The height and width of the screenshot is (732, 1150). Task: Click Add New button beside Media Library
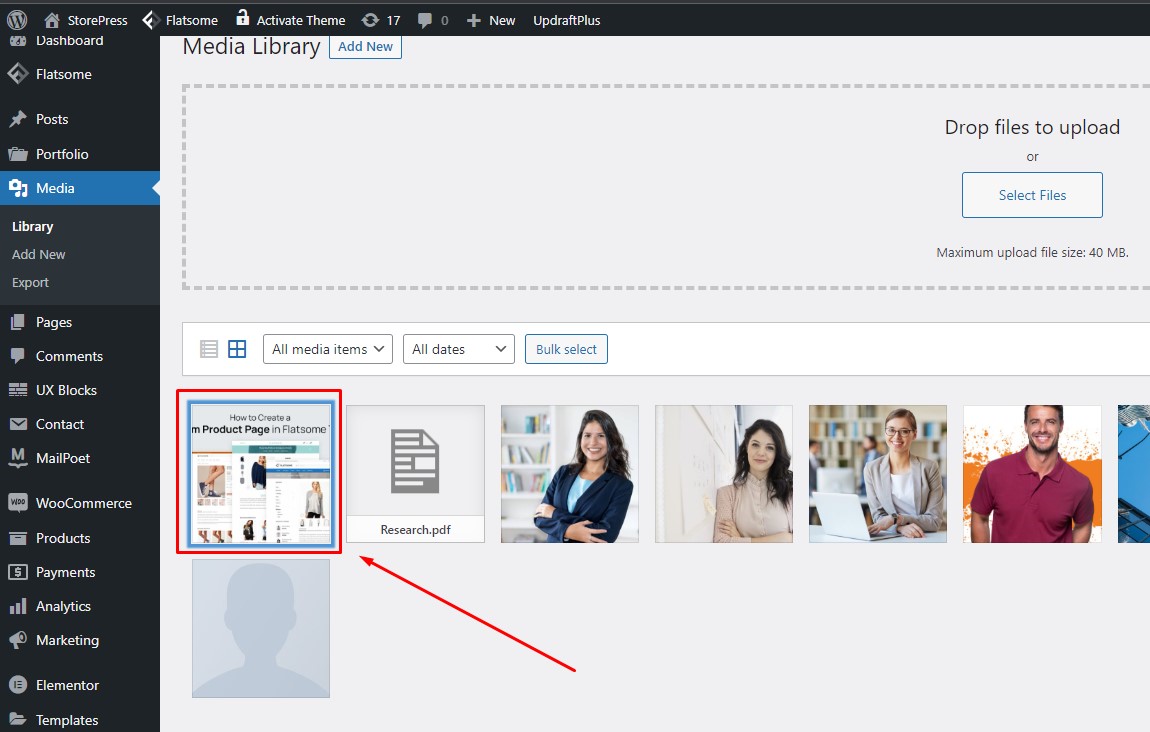(x=365, y=46)
